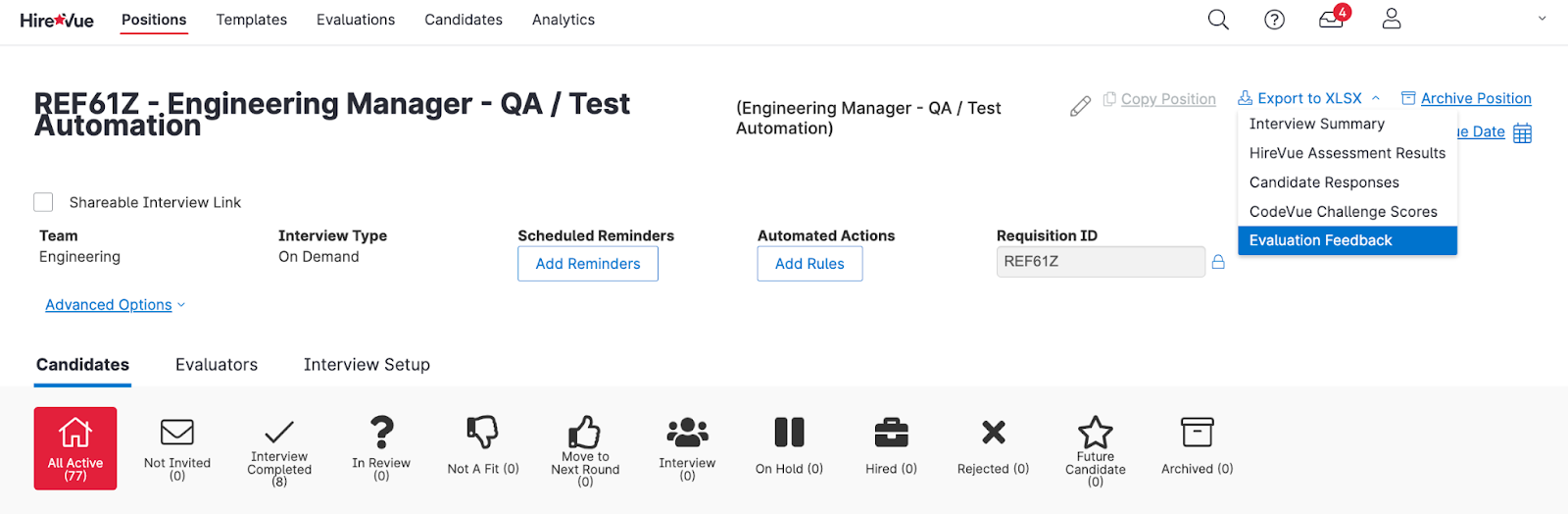Click the Archive Position link

click(x=1476, y=98)
